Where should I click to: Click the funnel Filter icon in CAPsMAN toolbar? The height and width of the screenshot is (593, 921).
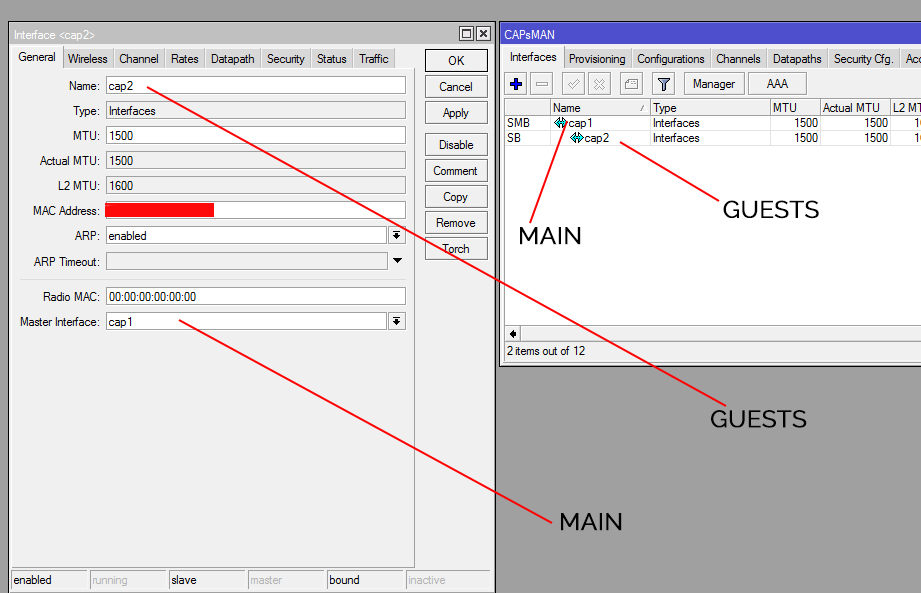[x=664, y=84]
